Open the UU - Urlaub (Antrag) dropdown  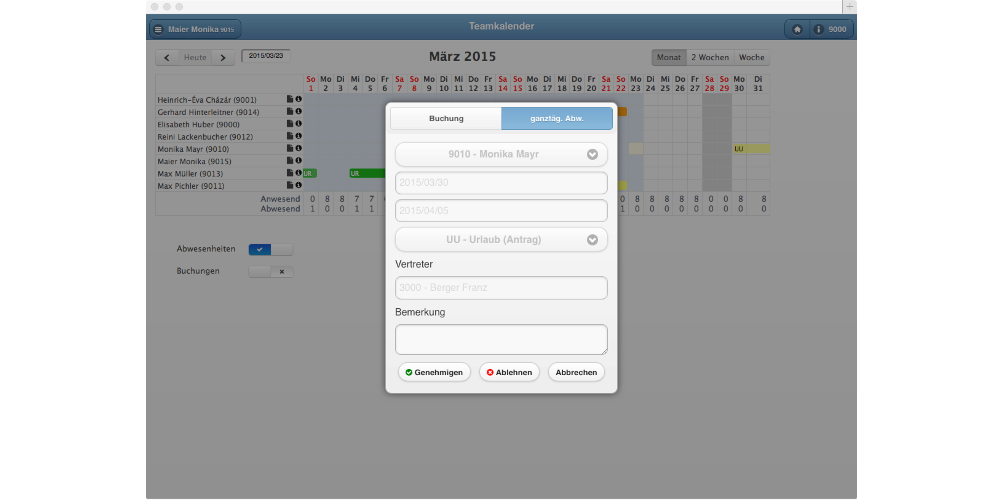coord(501,240)
